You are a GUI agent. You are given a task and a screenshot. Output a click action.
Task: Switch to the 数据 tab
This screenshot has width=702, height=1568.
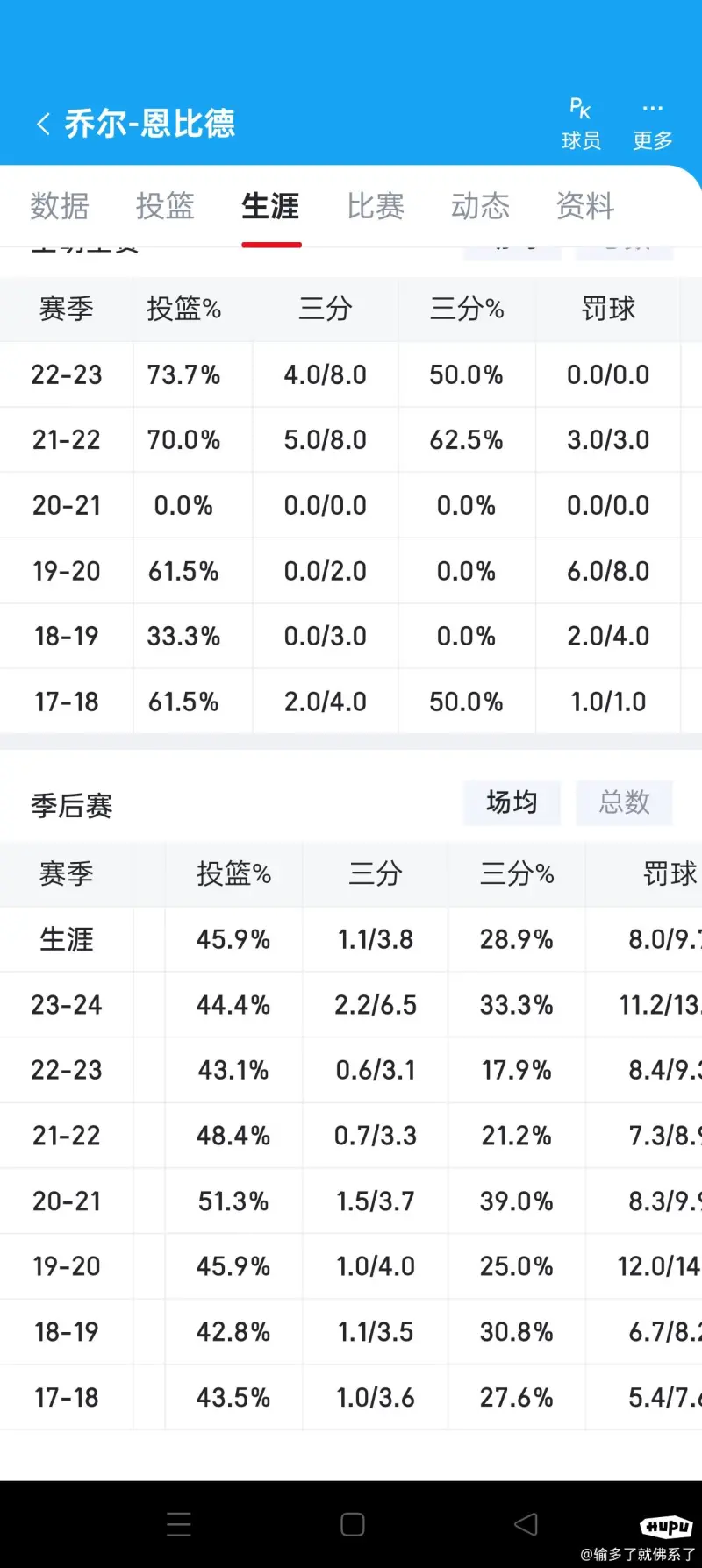click(60, 206)
